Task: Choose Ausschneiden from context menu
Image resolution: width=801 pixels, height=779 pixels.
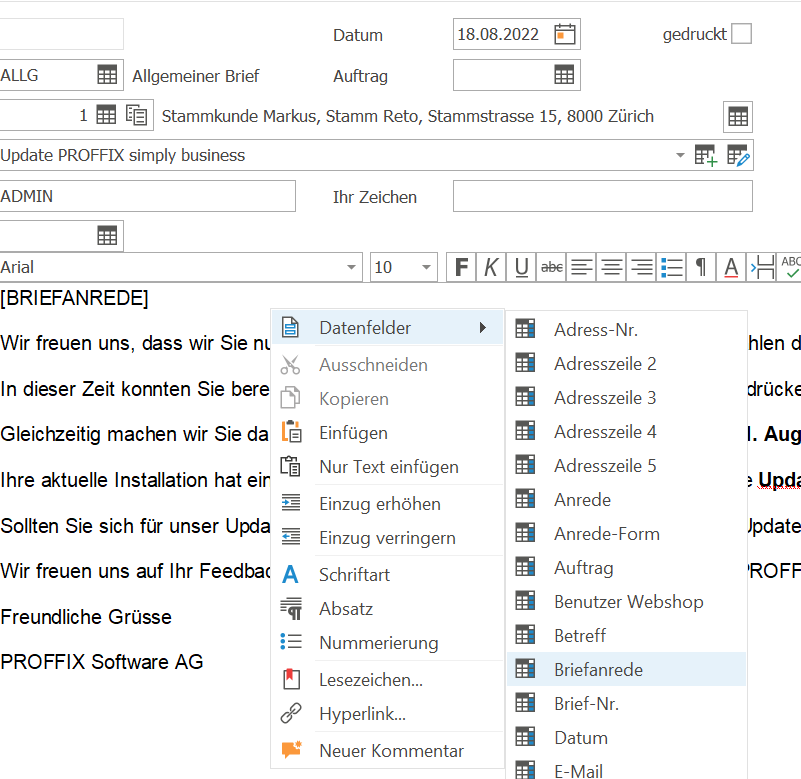Action: click(388, 365)
